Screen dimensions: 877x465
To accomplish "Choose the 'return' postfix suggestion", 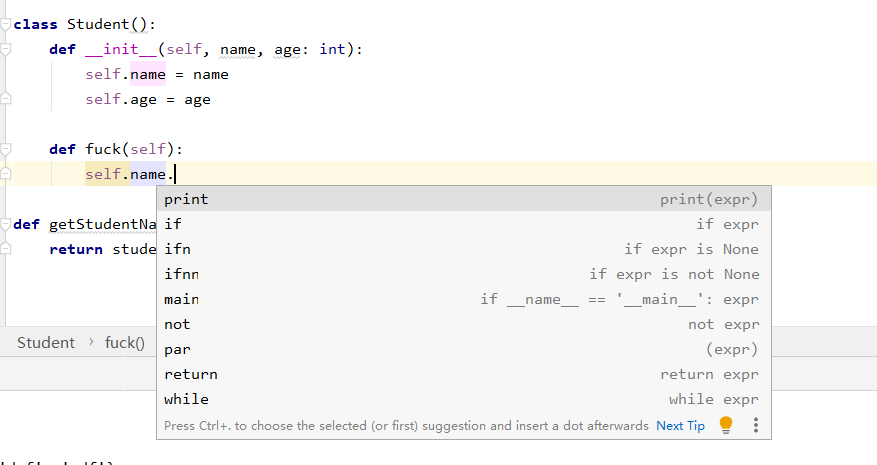I will point(190,374).
